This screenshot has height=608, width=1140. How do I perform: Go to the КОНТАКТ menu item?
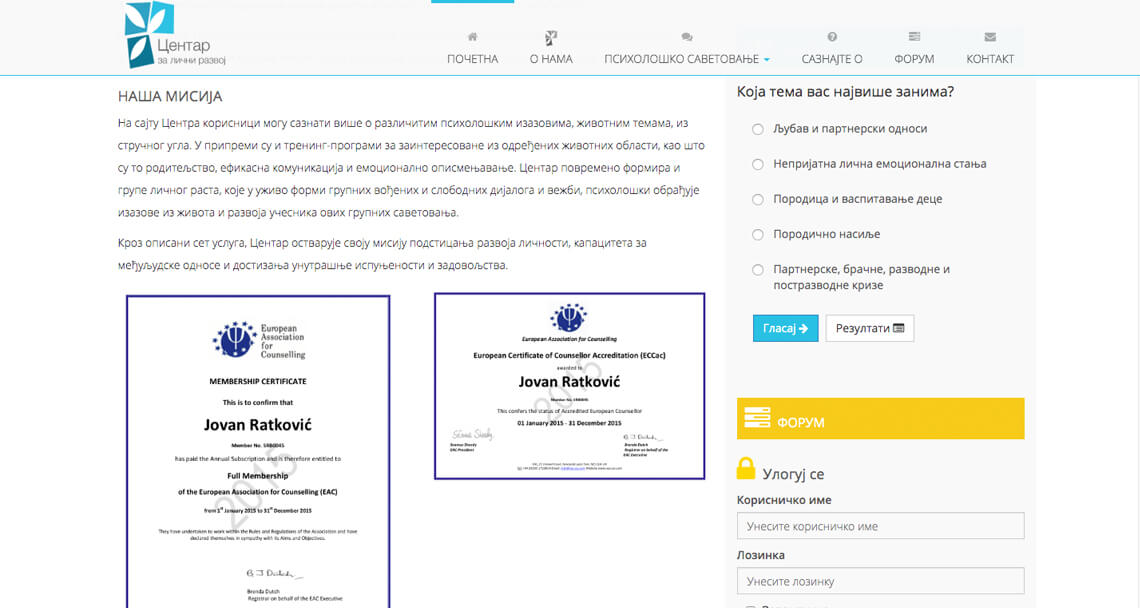pos(990,59)
